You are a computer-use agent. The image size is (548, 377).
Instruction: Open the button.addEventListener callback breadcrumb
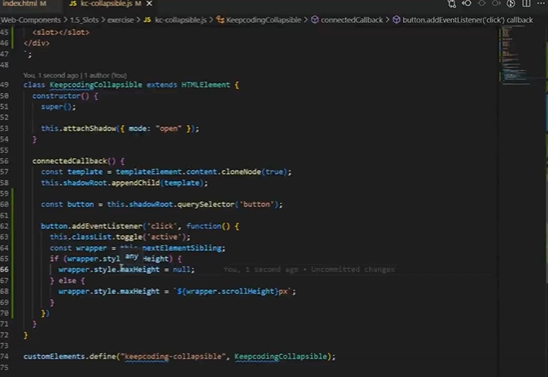463,20
